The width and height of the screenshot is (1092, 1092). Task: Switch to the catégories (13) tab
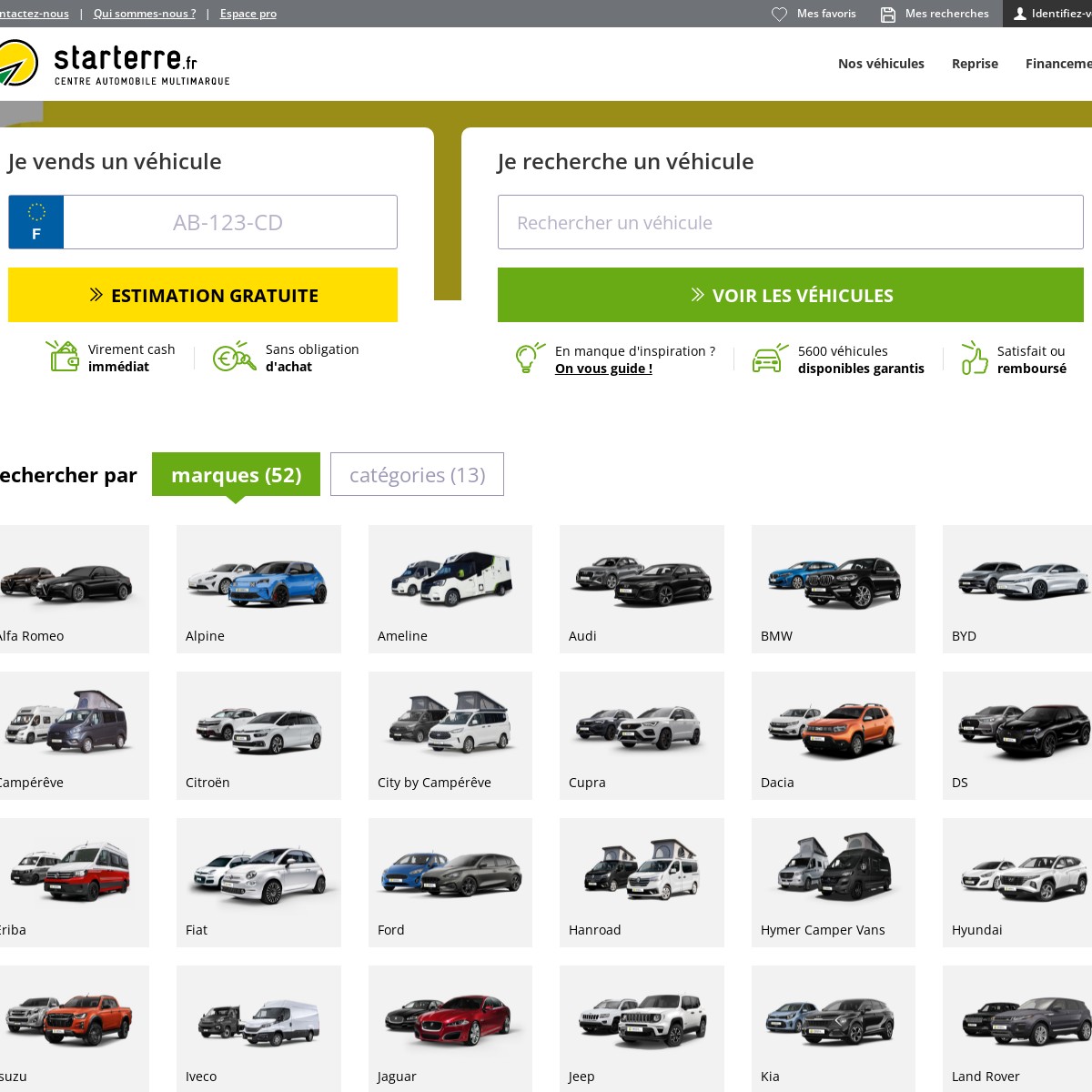417,474
